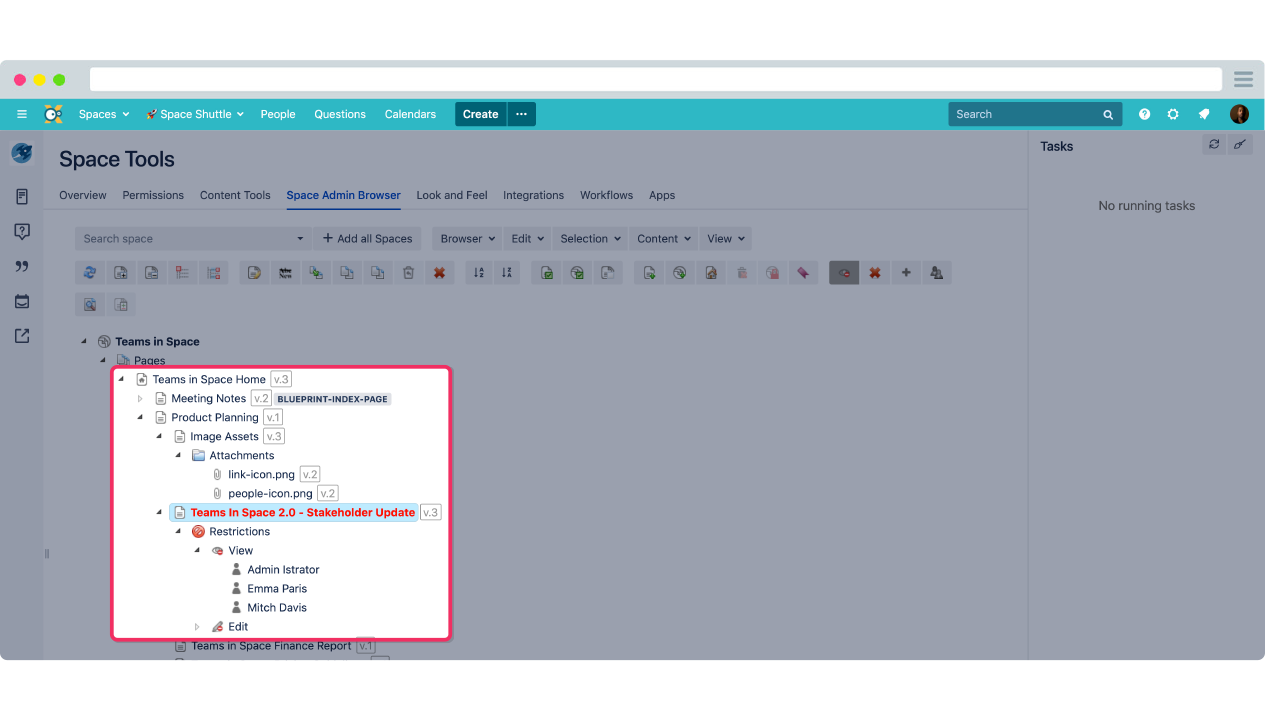Open the Browser dropdown menu
Viewport: 1265px width, 720px height.
pos(465,238)
